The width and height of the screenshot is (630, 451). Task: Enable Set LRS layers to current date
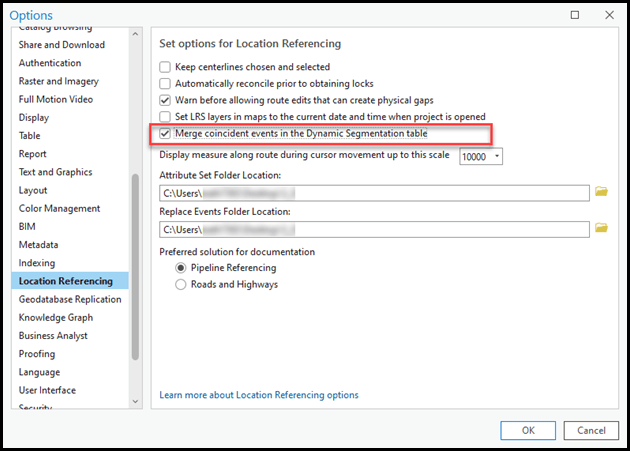coord(166,117)
